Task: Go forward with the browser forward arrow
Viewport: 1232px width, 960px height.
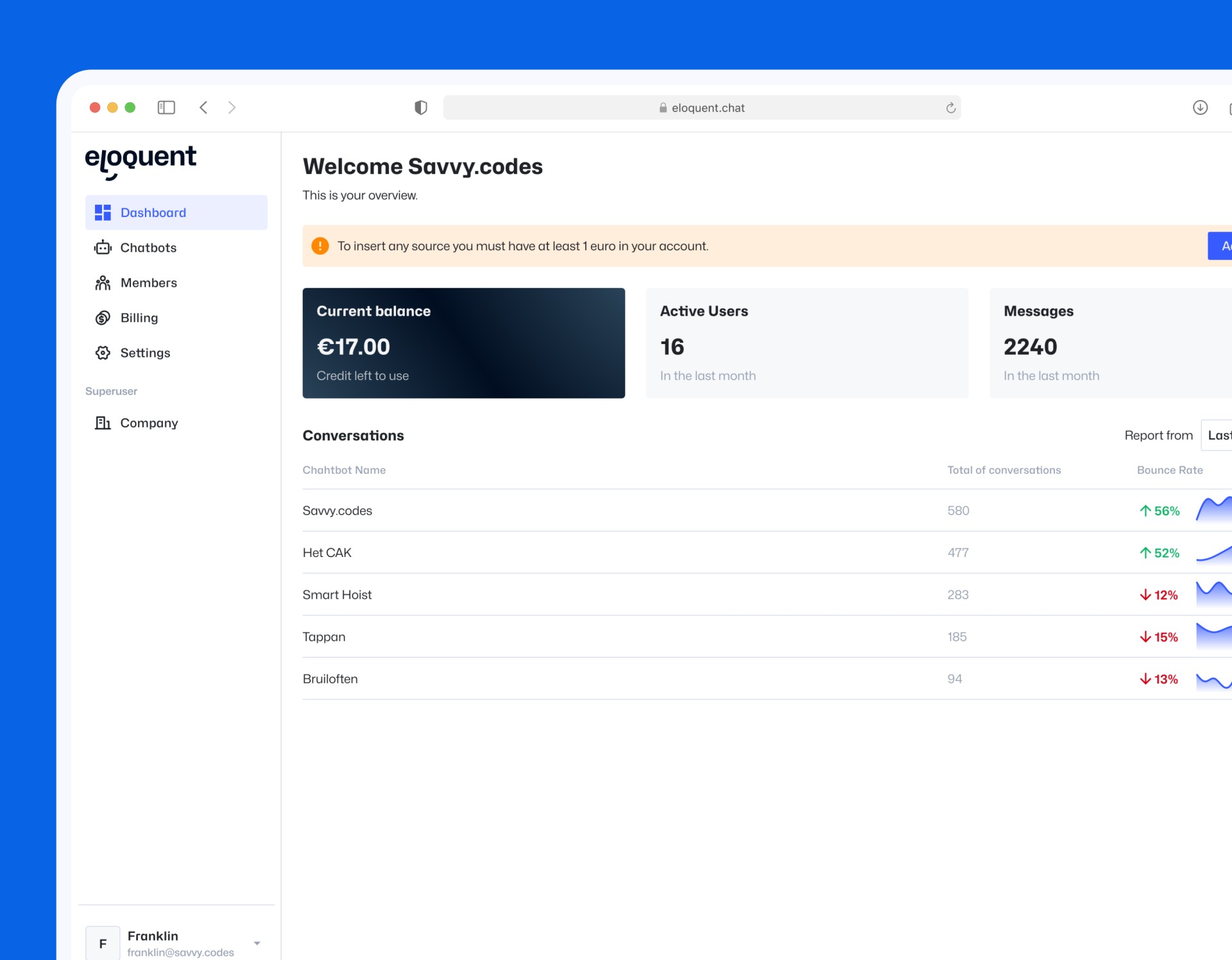Action: [232, 107]
